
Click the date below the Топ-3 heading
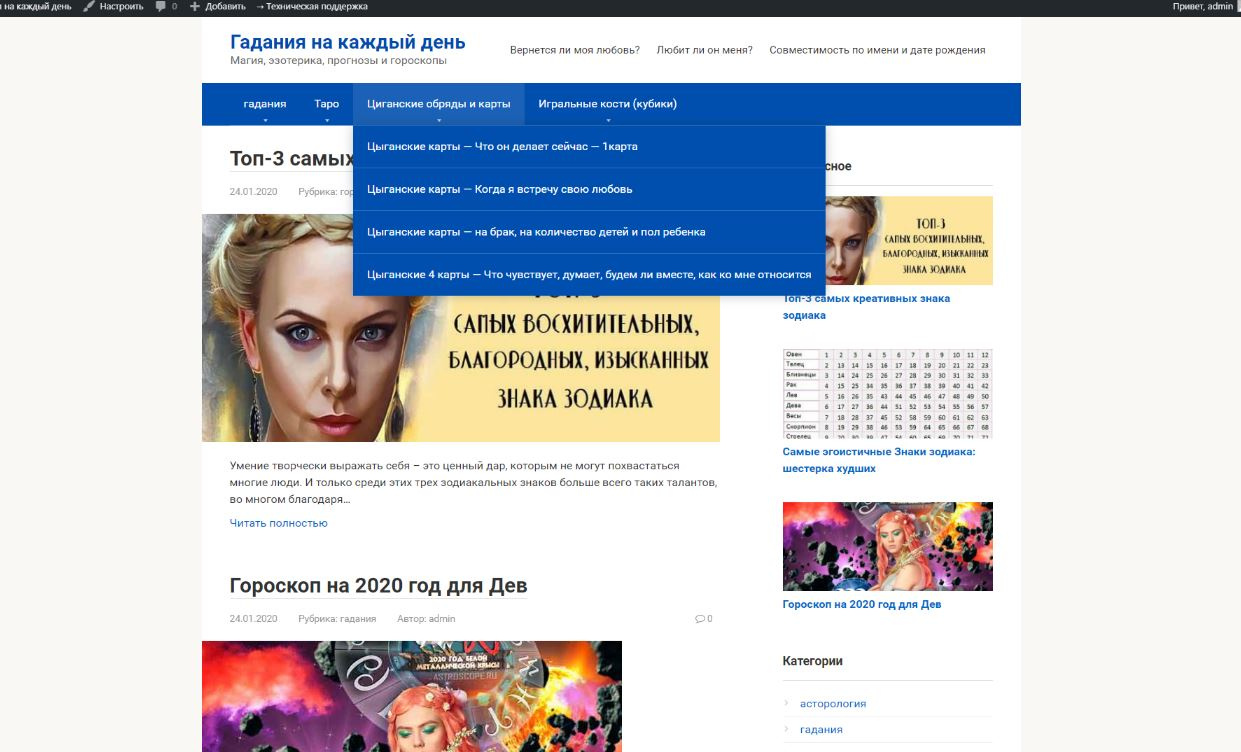point(253,192)
